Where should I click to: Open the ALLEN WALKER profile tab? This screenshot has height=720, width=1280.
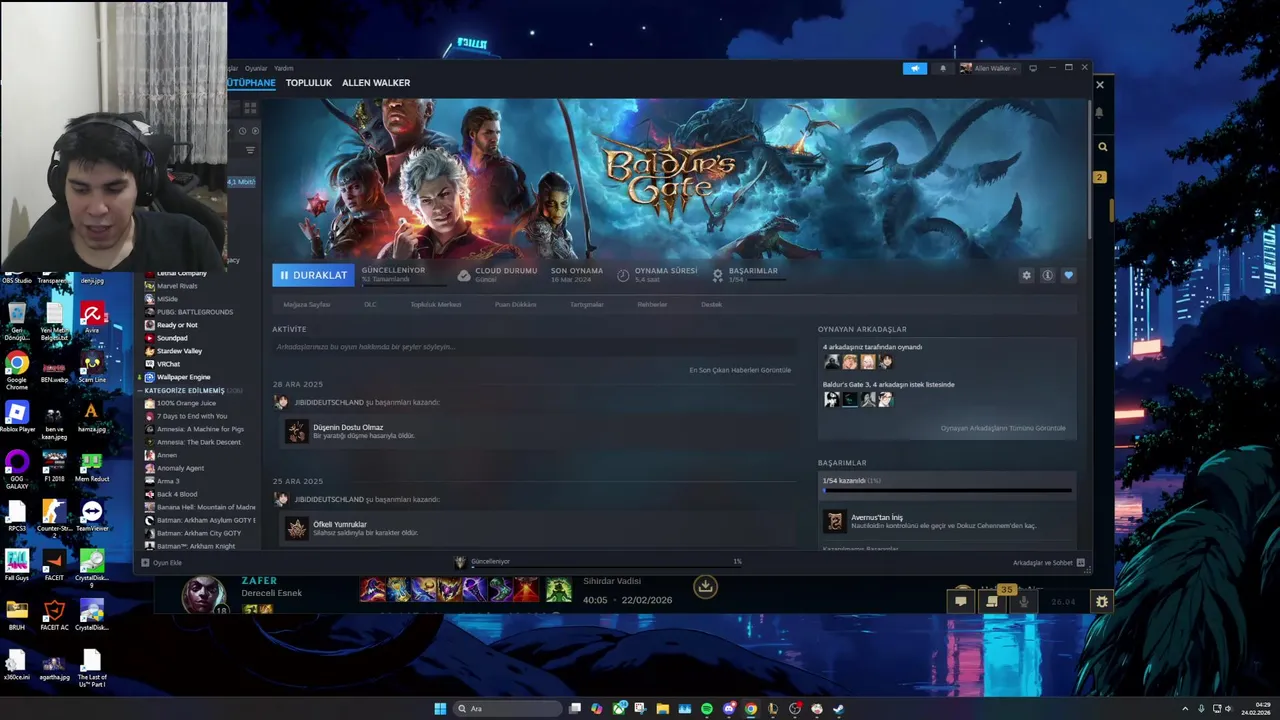pyautogui.click(x=376, y=83)
